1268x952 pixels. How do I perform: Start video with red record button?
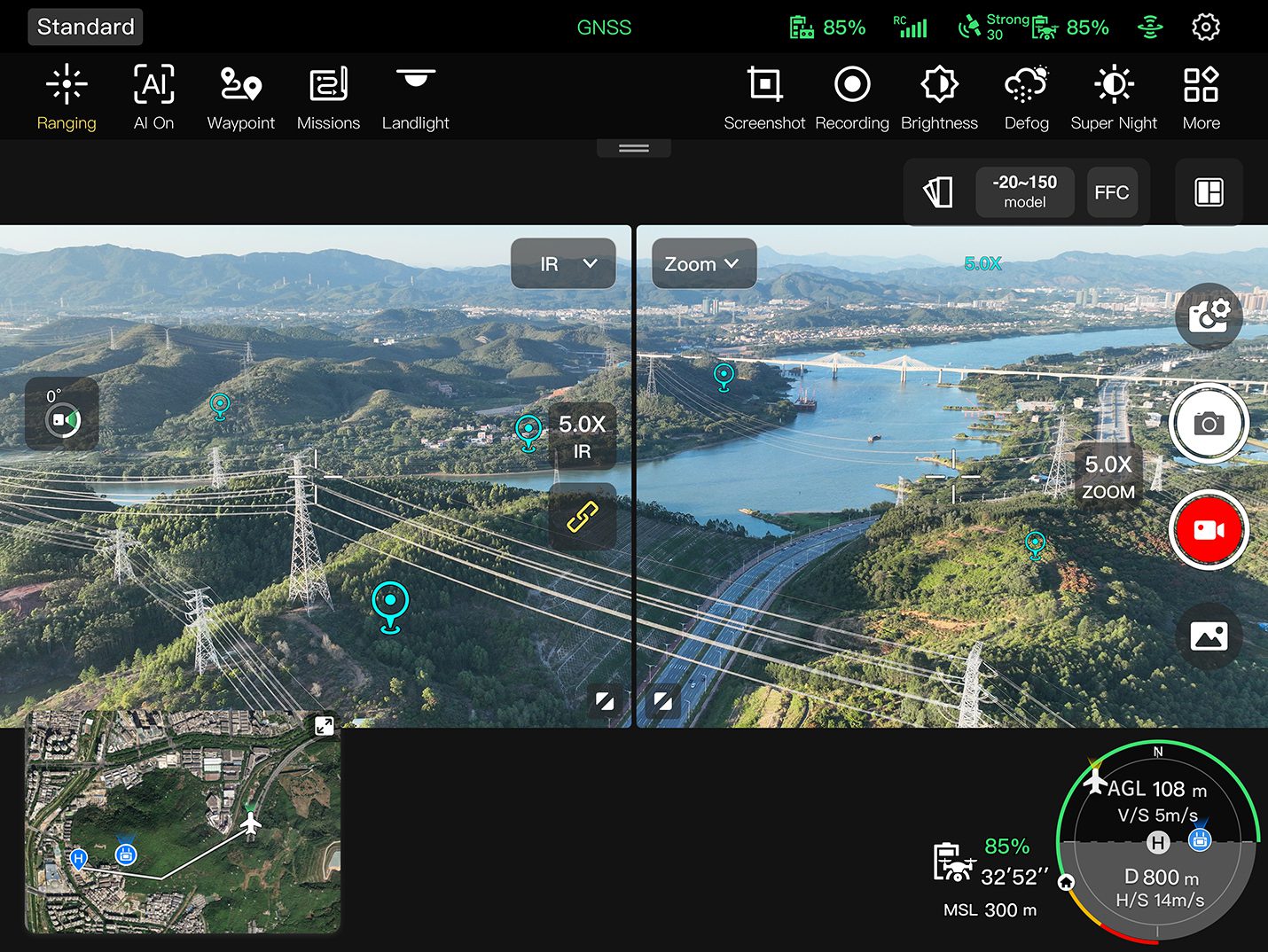click(x=1209, y=530)
